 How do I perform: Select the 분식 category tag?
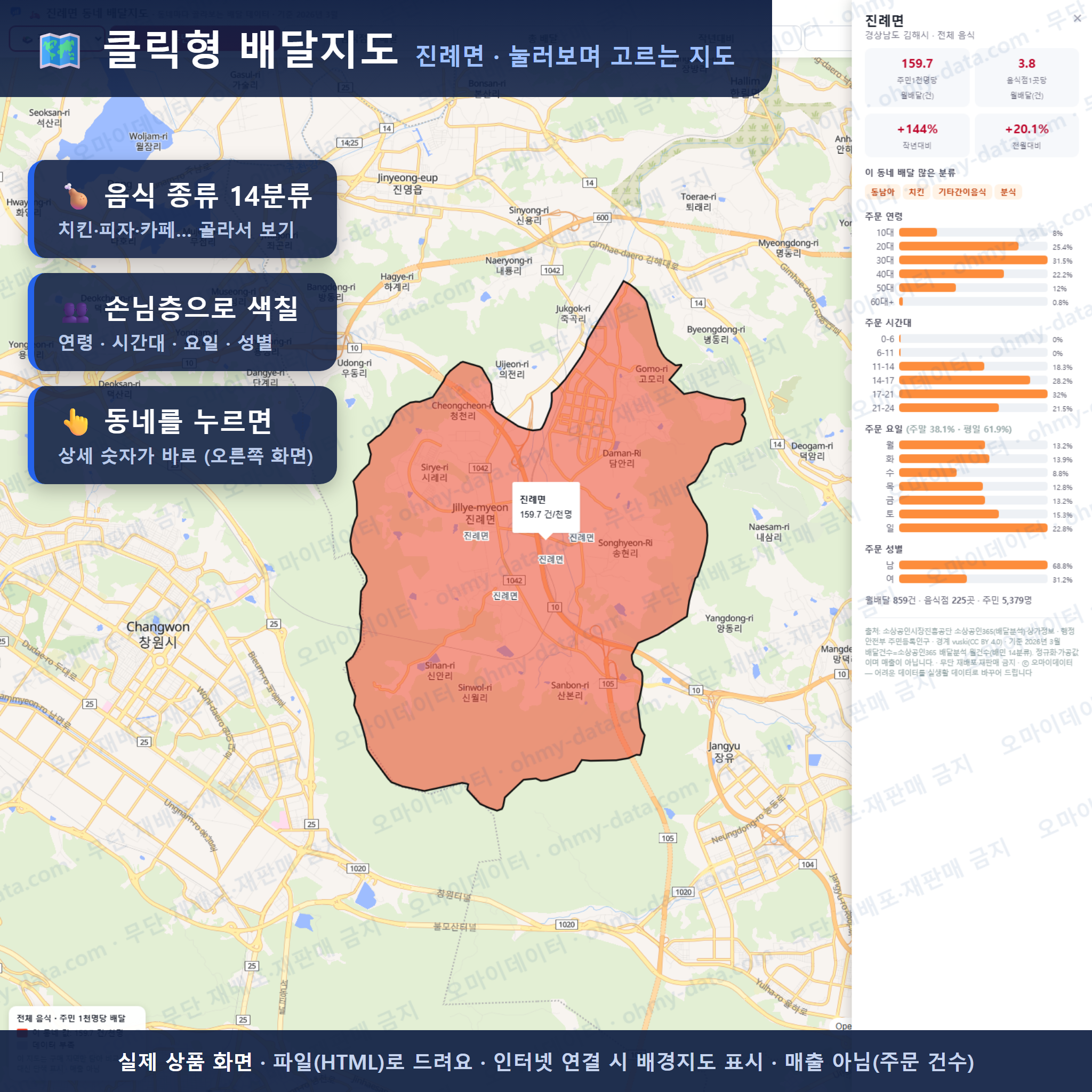1008,192
